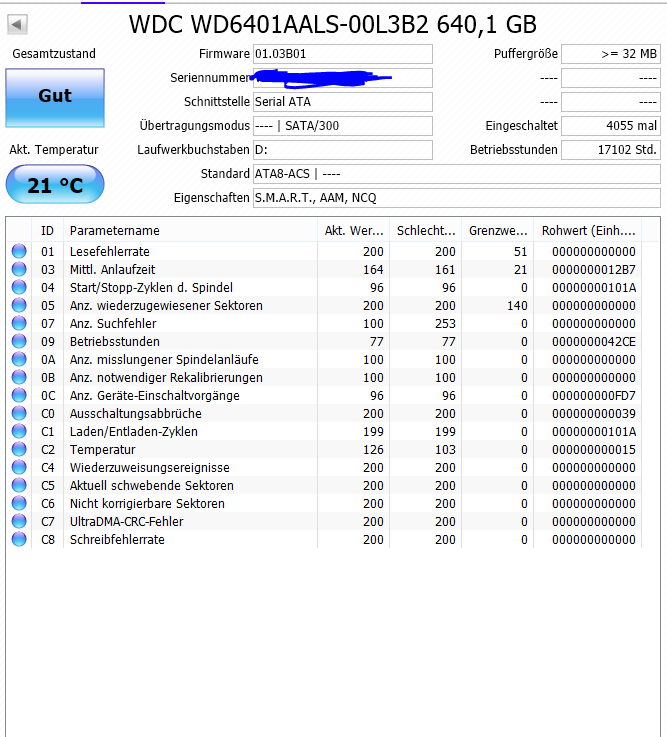Select Anz. notwendiger Rekalibrierungen row text
Screen dimensions: 667x737
[166, 377]
